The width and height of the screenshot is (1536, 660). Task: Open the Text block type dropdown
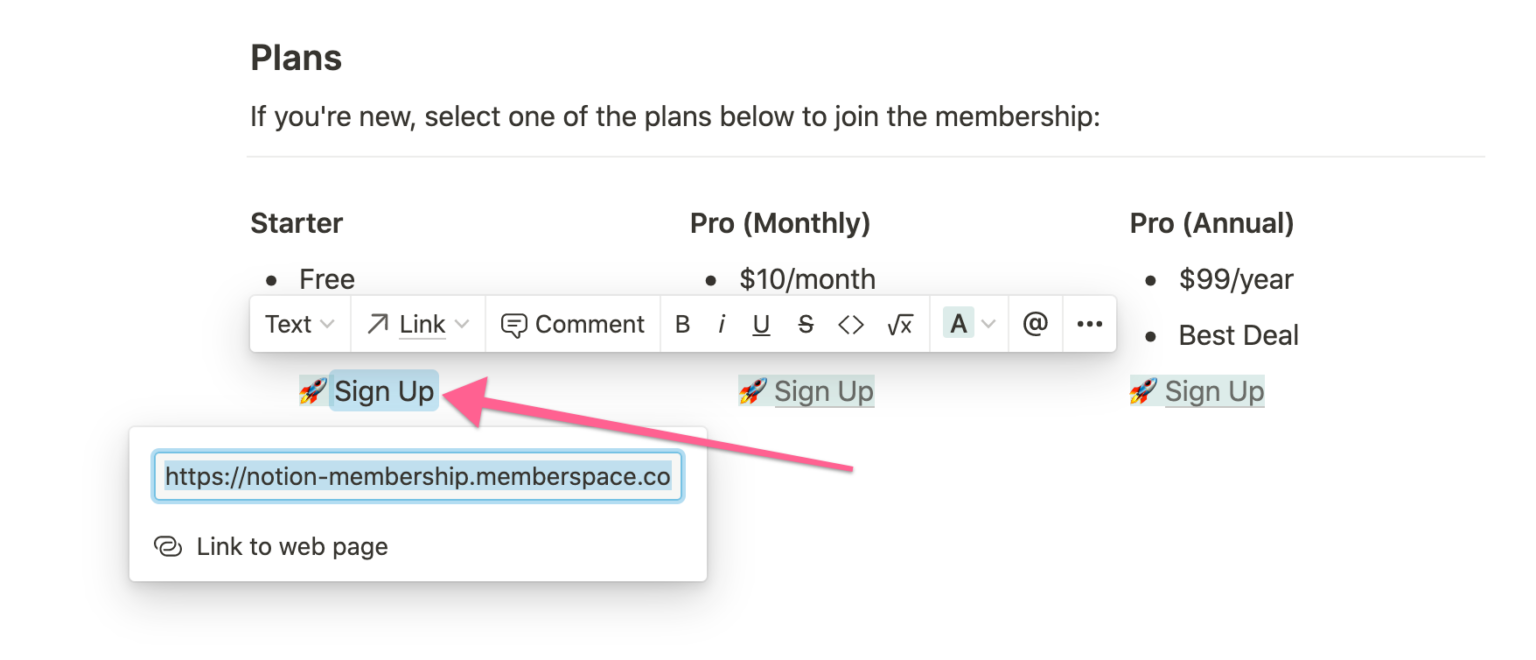pyautogui.click(x=298, y=323)
